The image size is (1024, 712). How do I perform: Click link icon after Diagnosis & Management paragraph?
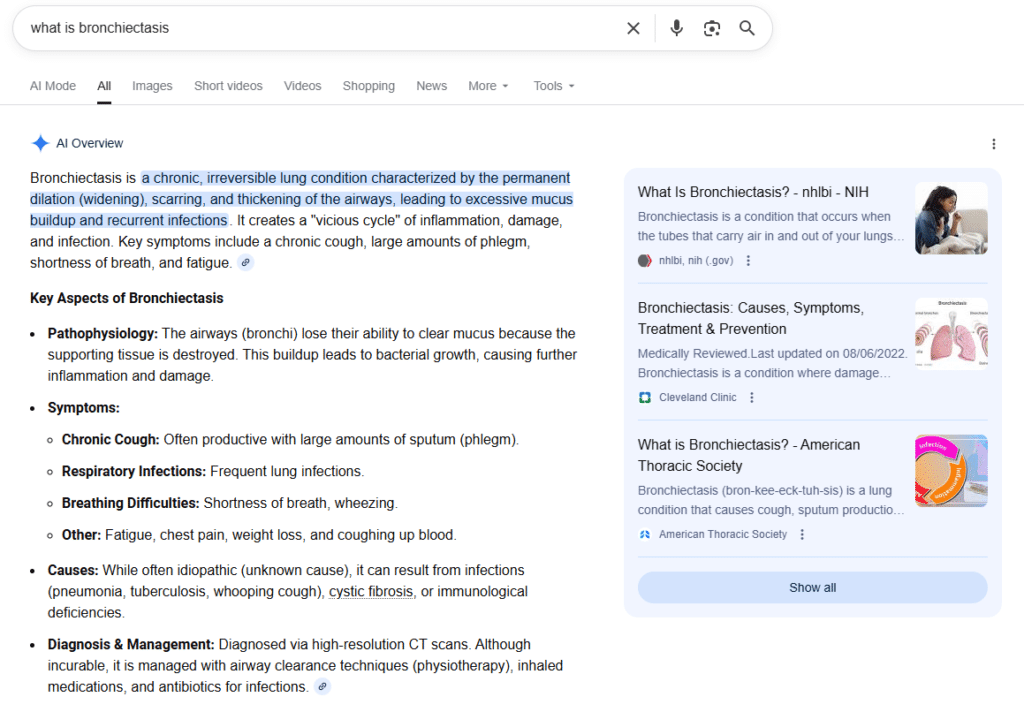(322, 687)
